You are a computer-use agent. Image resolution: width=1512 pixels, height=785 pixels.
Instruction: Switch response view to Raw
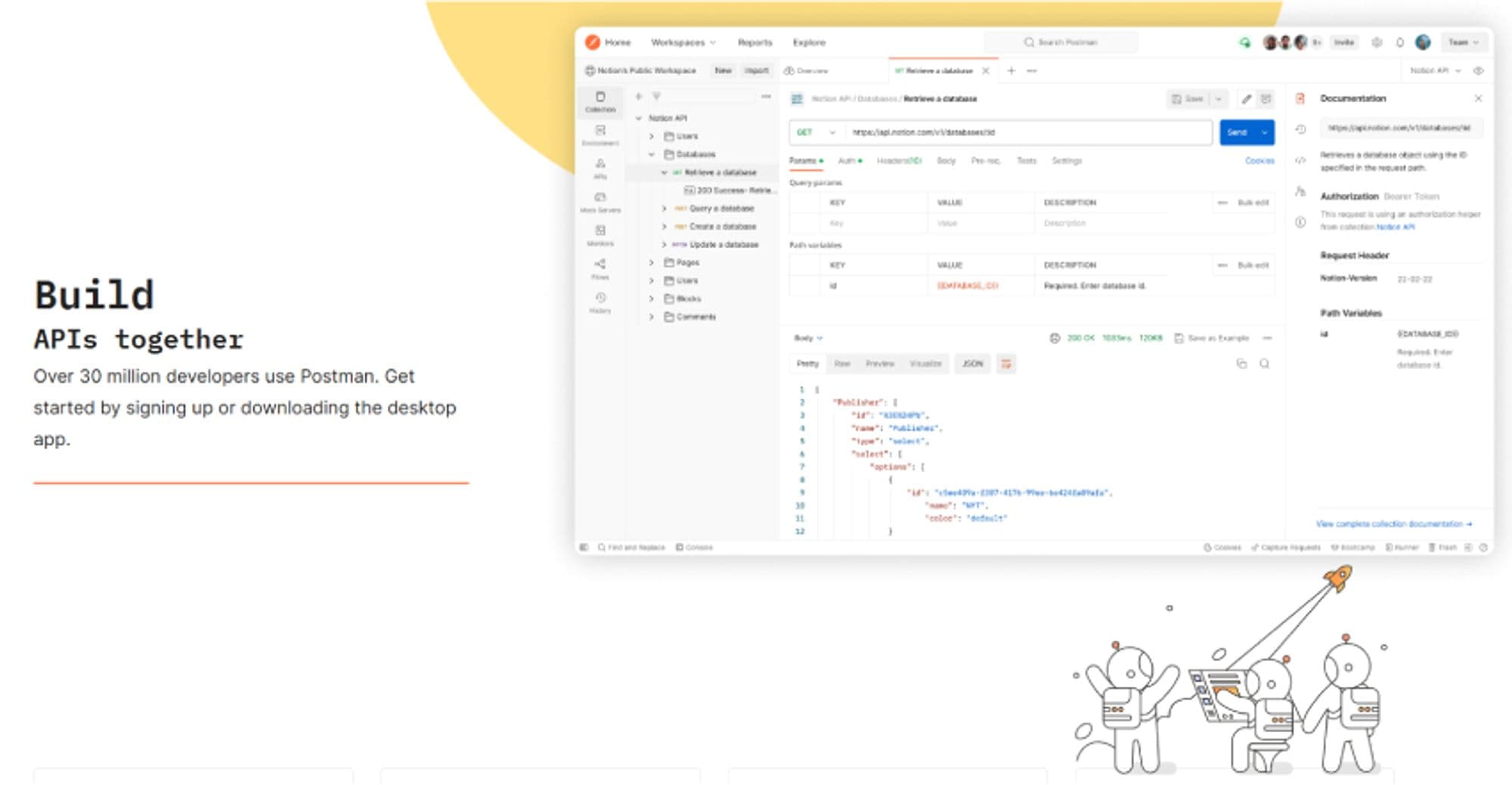click(841, 364)
